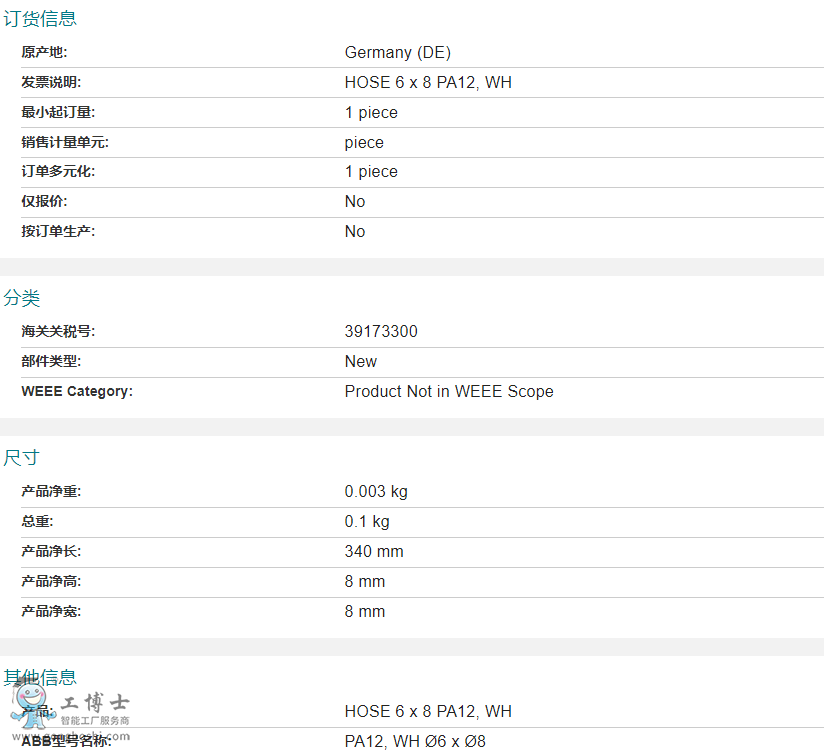This screenshot has width=824, height=756.
Task: Click the 部件类型 value New
Action: pos(361,362)
